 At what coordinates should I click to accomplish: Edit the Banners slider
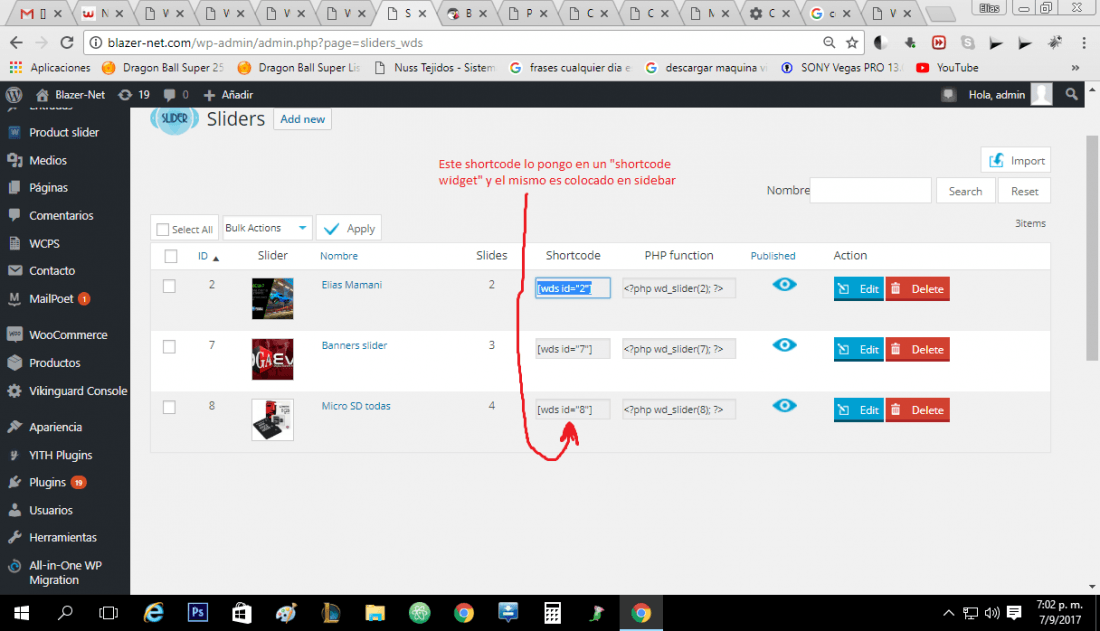859,350
